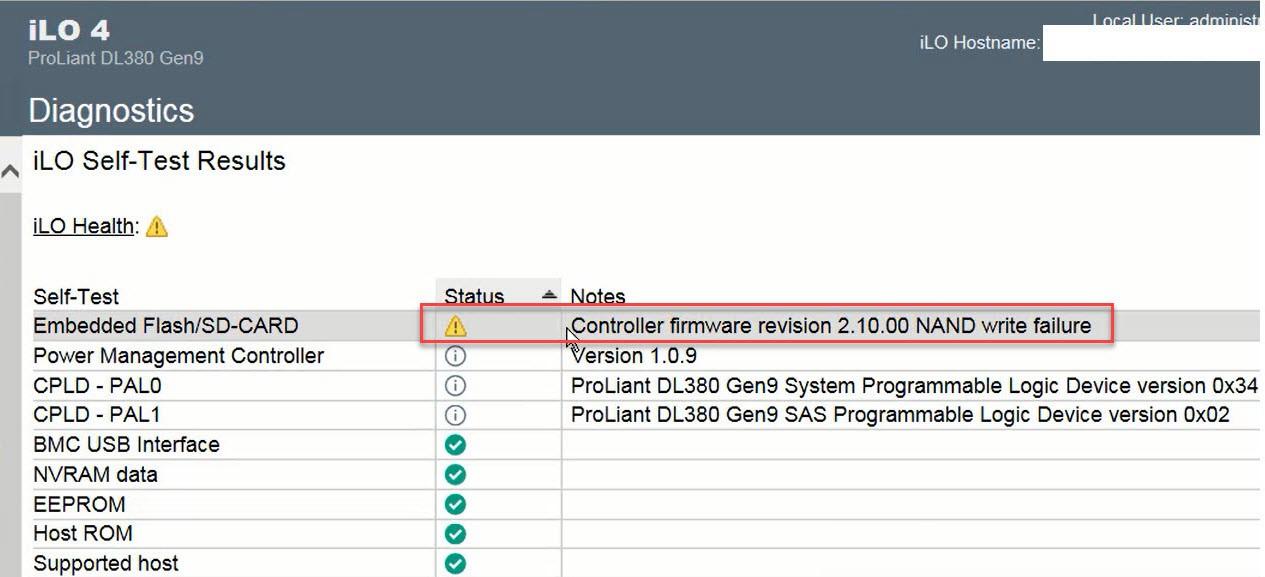The height and width of the screenshot is (577, 1265).
Task: Select the Supported host row label
Action: [x=106, y=564]
